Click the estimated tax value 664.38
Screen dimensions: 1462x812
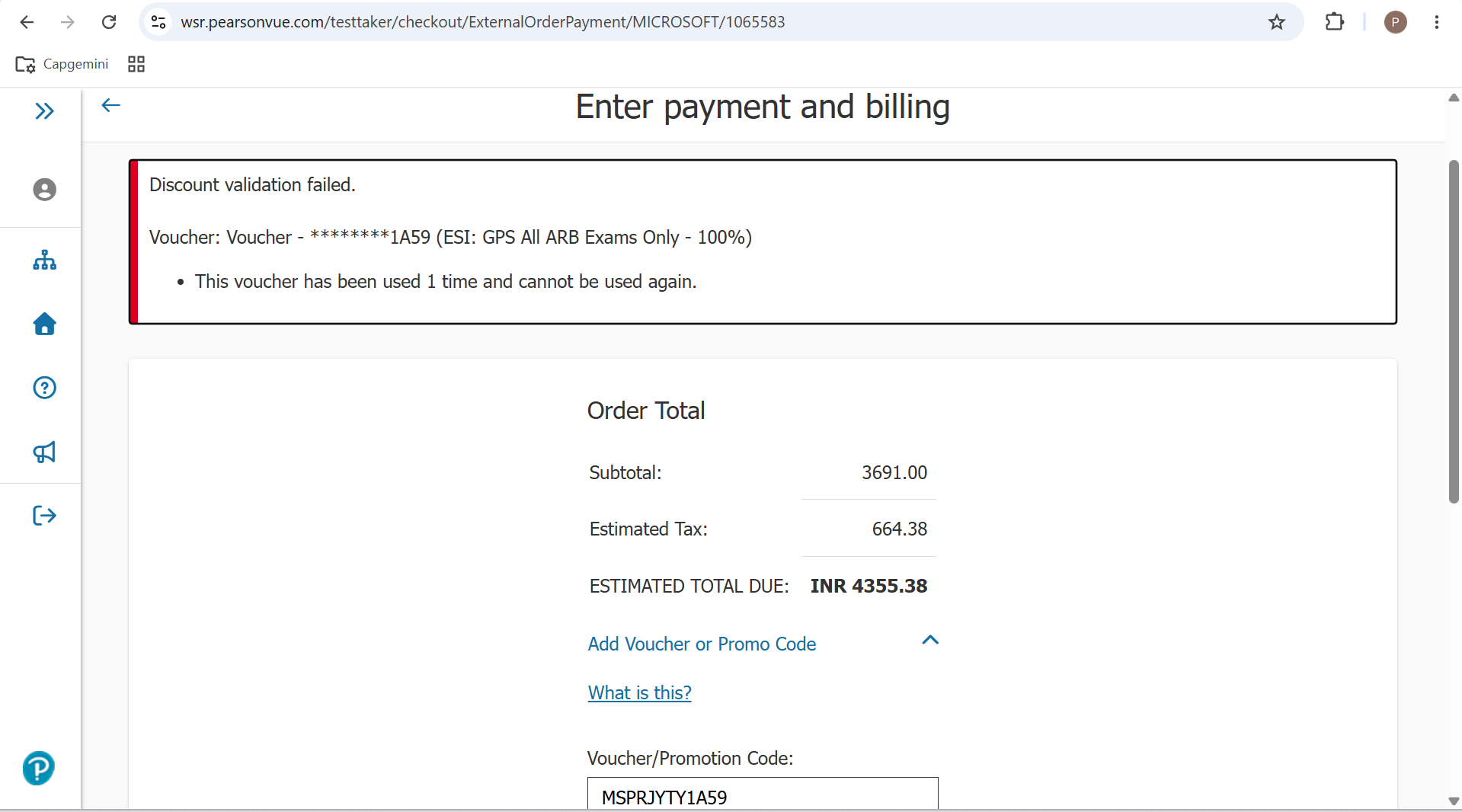pos(900,529)
